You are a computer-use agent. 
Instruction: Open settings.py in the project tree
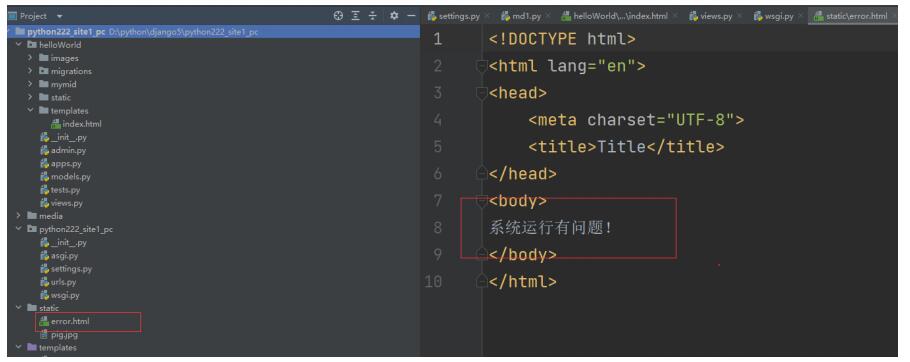(x=66, y=269)
